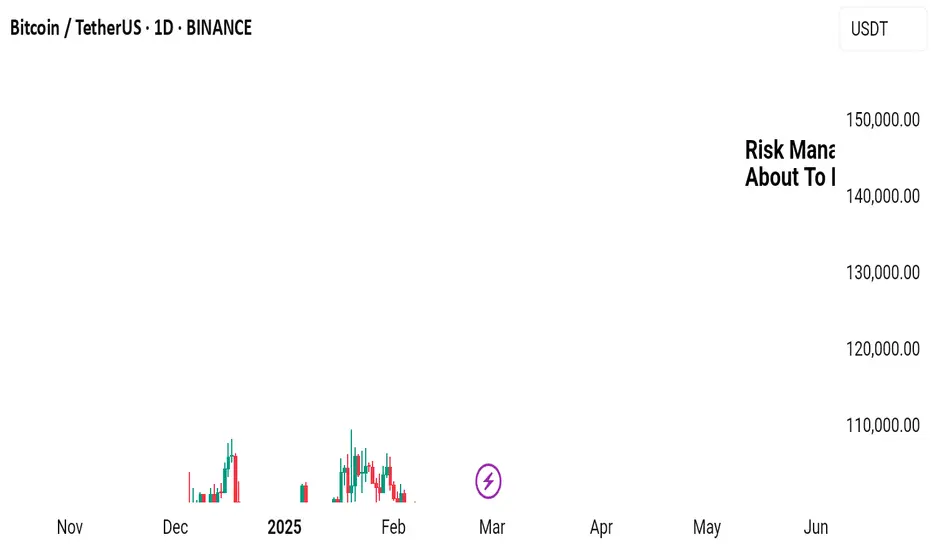Click the purple lightning bolt event icon
The width and height of the screenshot is (932, 550).
click(488, 482)
